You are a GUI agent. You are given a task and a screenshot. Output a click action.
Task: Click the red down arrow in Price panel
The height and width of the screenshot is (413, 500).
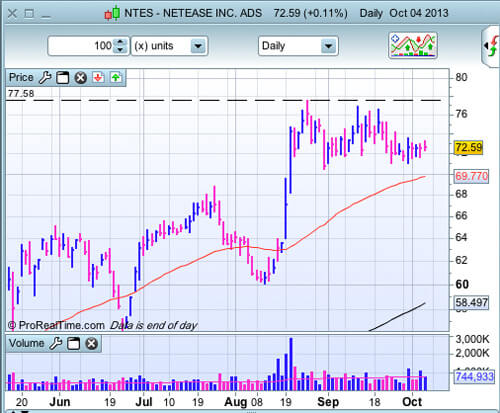[98, 78]
